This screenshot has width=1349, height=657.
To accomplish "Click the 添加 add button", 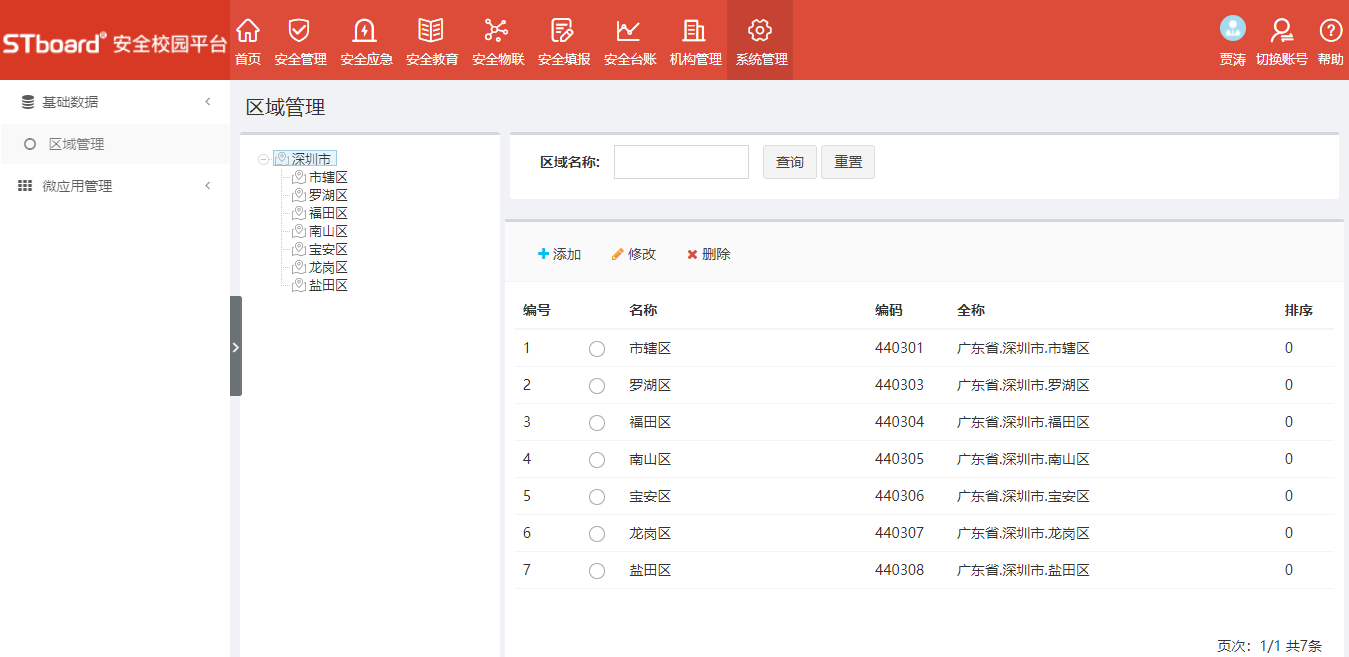I will pos(559,254).
